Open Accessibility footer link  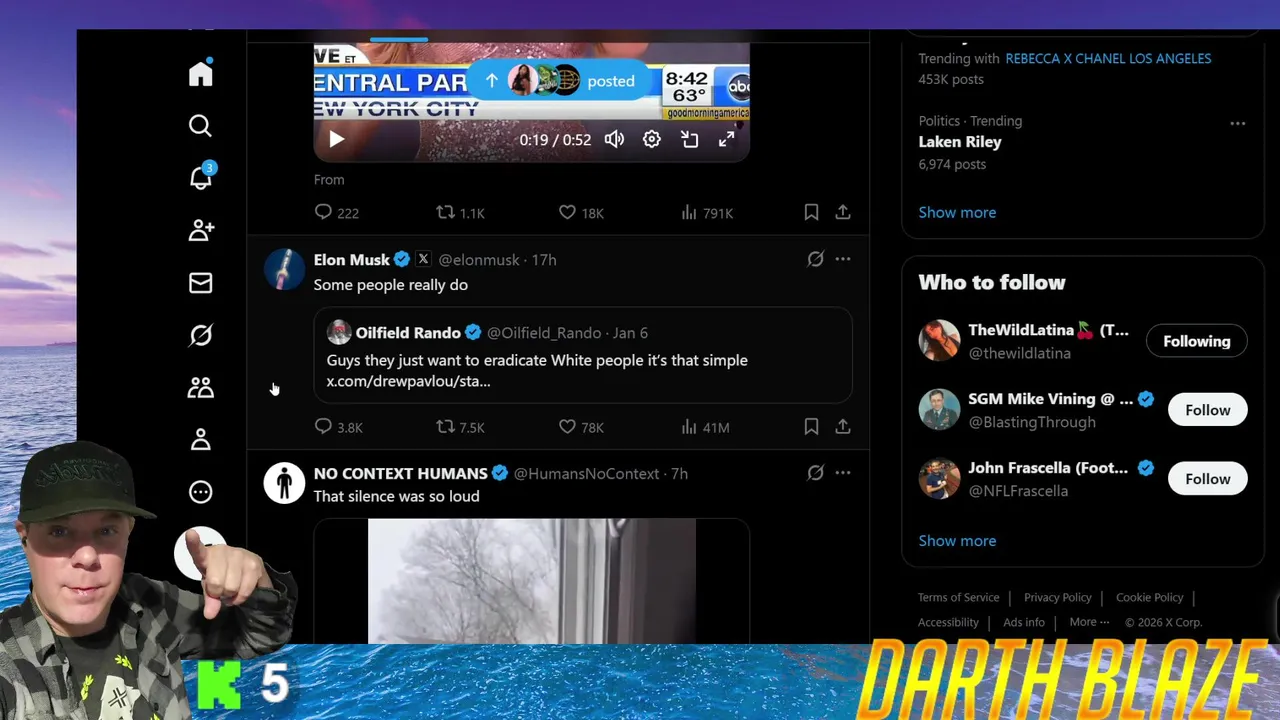pyautogui.click(x=948, y=622)
